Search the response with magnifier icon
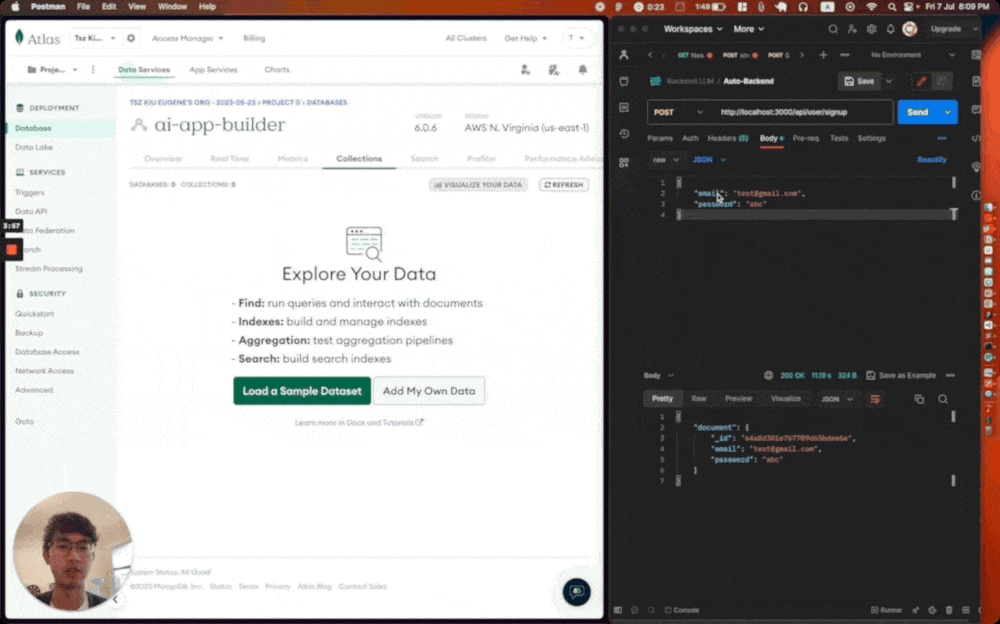 943,399
